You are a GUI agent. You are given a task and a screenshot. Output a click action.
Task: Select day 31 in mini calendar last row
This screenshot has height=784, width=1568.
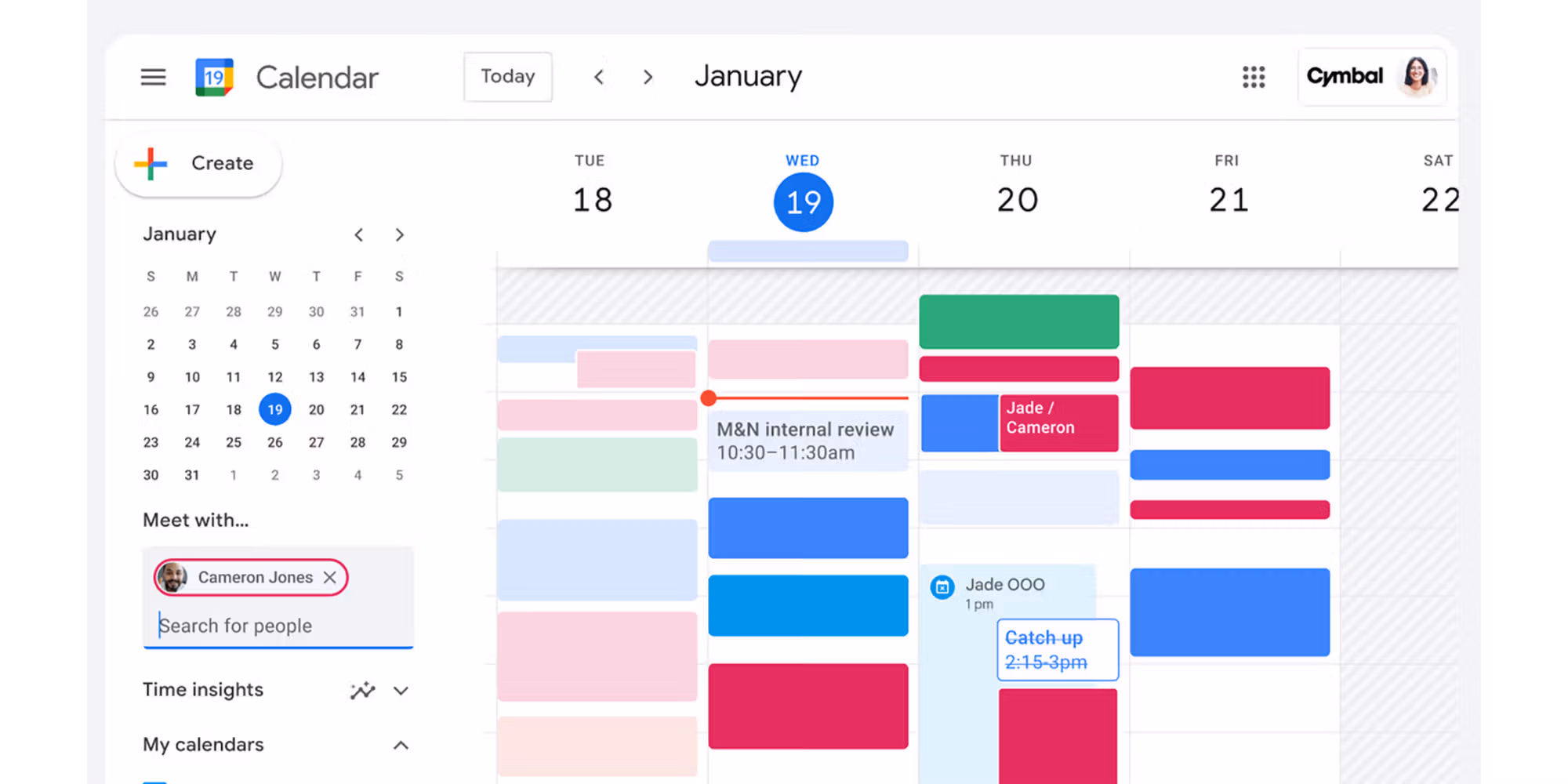pos(192,475)
